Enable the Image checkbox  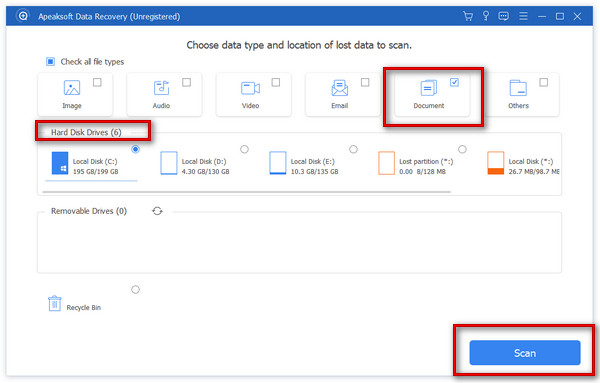(x=97, y=82)
